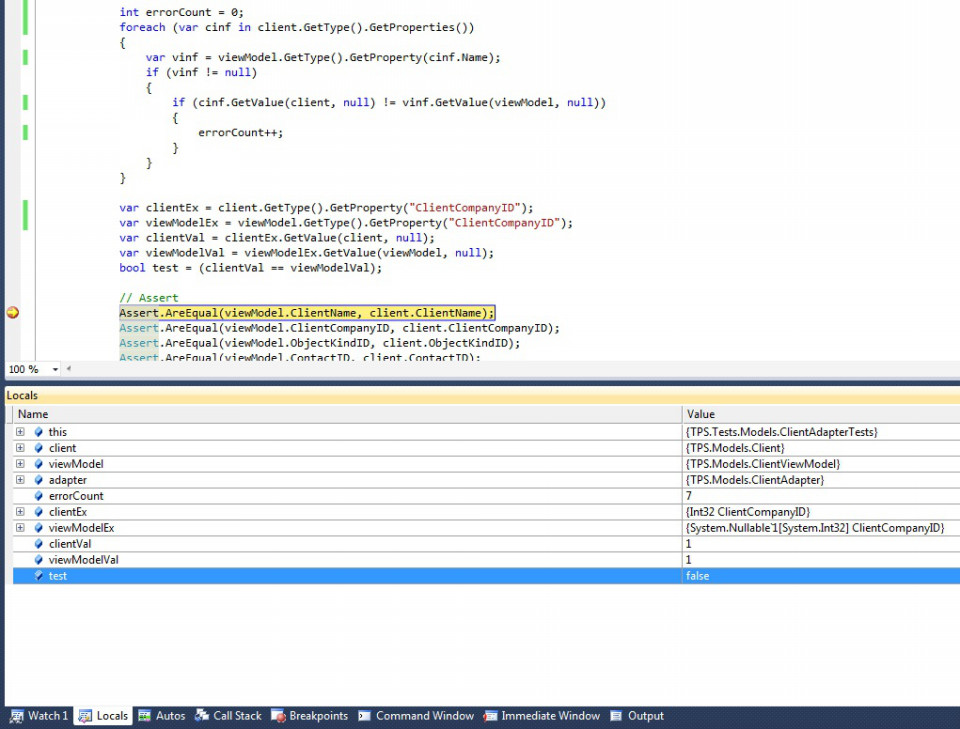960x729 pixels.
Task: Click the variable icon next to viewModelVal
Action: tap(38, 560)
